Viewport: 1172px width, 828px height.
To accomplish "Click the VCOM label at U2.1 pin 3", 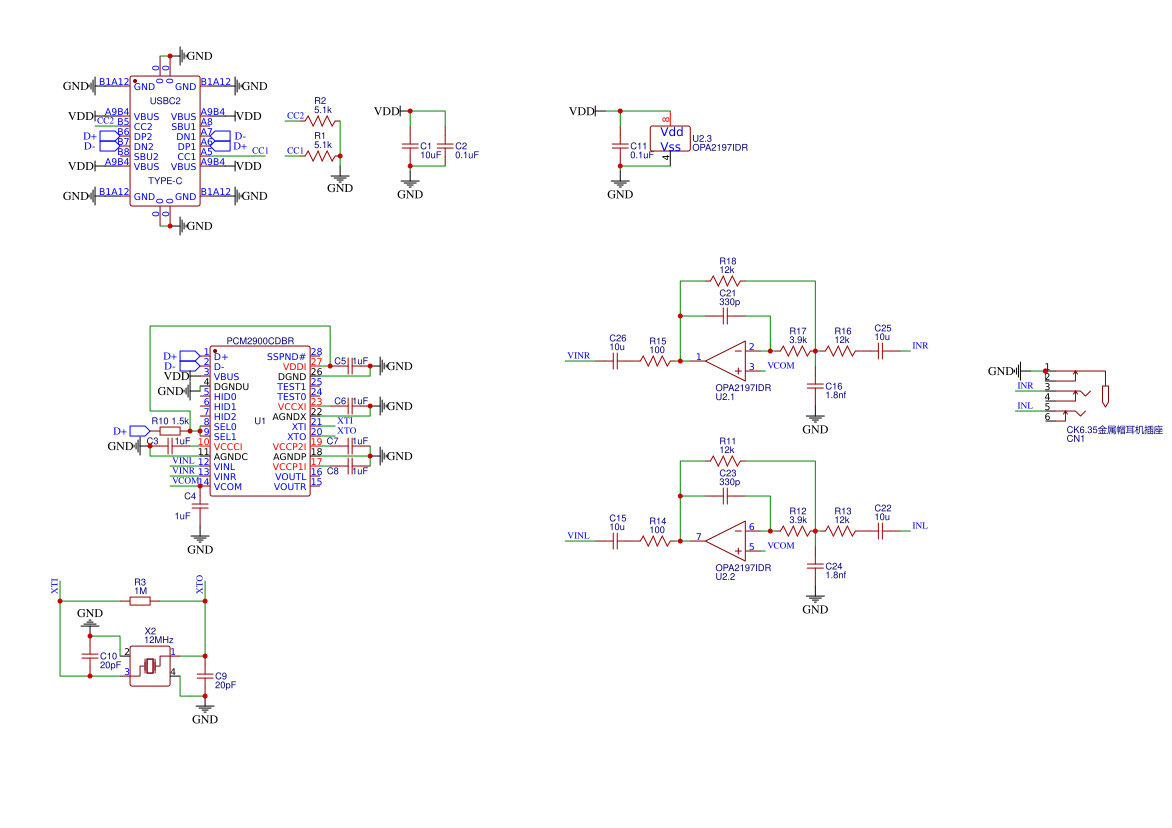I will tap(781, 365).
